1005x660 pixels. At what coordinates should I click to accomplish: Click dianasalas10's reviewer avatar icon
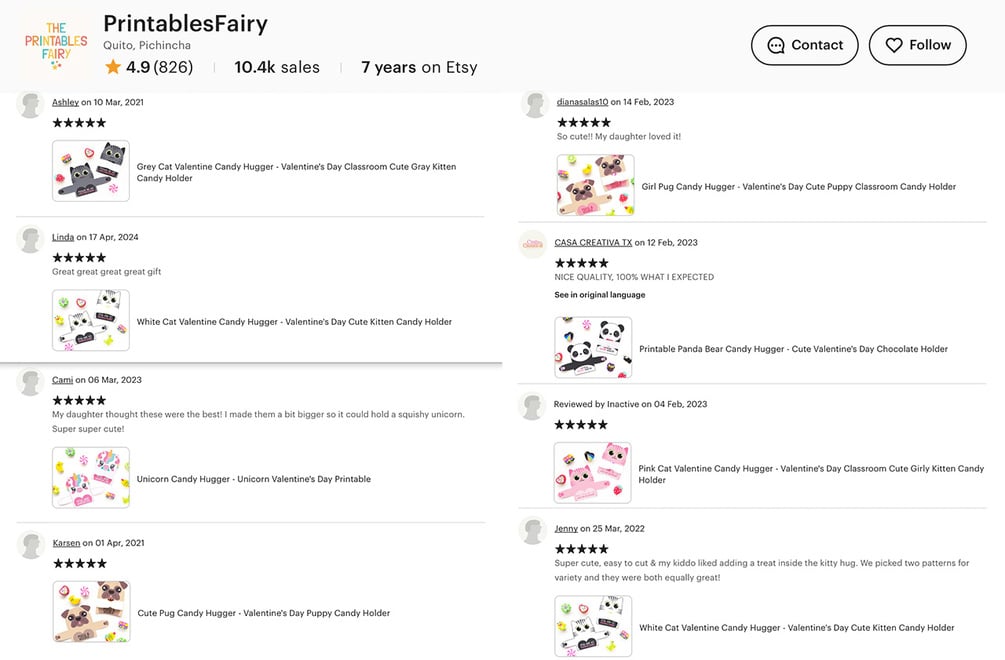coord(535,104)
